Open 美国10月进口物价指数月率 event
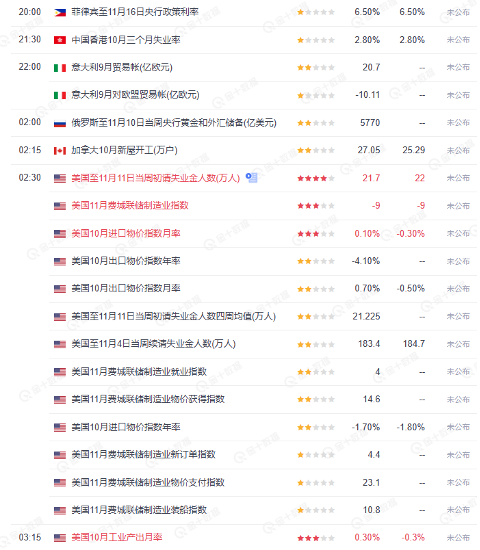Image resolution: width=480 pixels, height=550 pixels. click(126, 233)
